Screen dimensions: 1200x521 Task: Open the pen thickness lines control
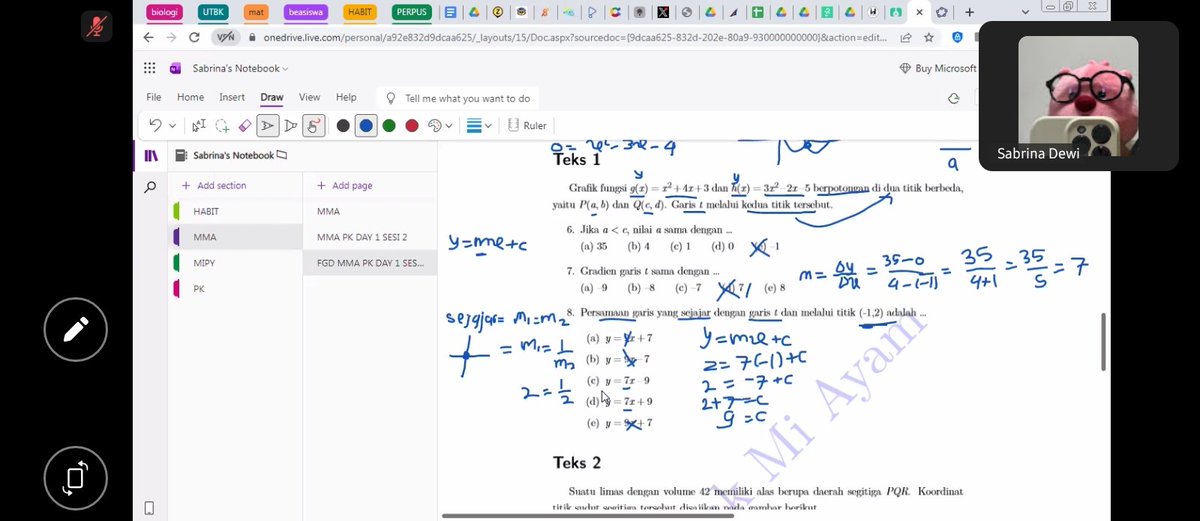click(474, 125)
